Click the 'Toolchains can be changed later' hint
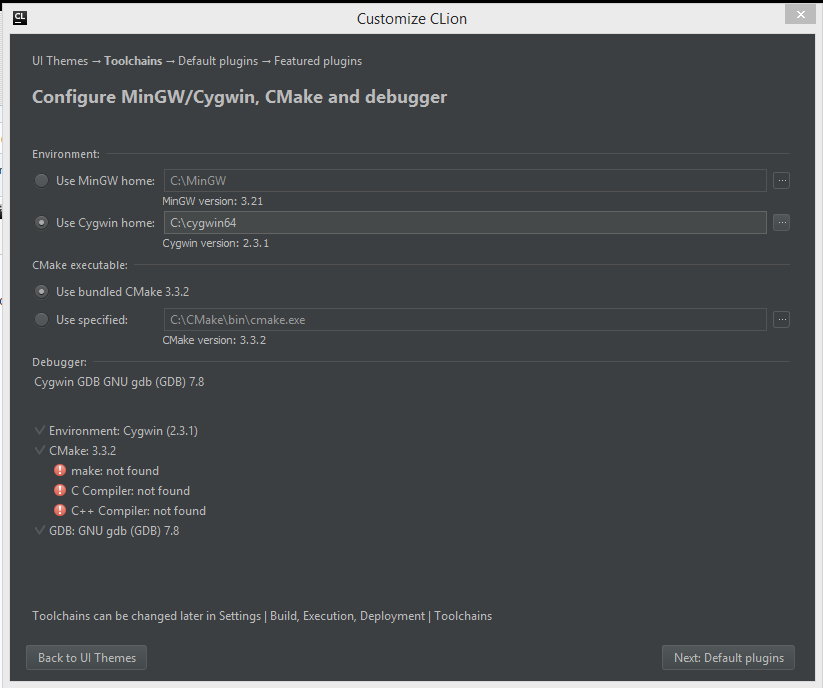This screenshot has height=688, width=823. tap(262, 616)
